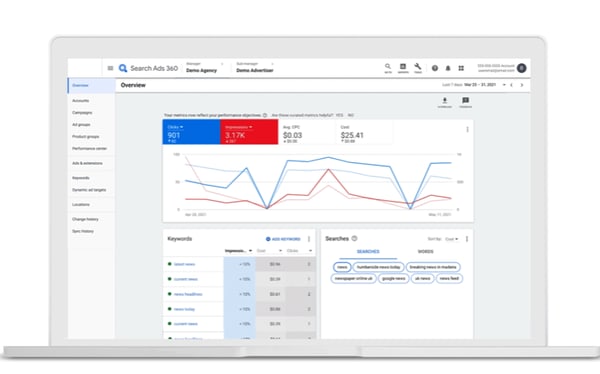Click the Cost $25.41 scorecard

[364, 132]
